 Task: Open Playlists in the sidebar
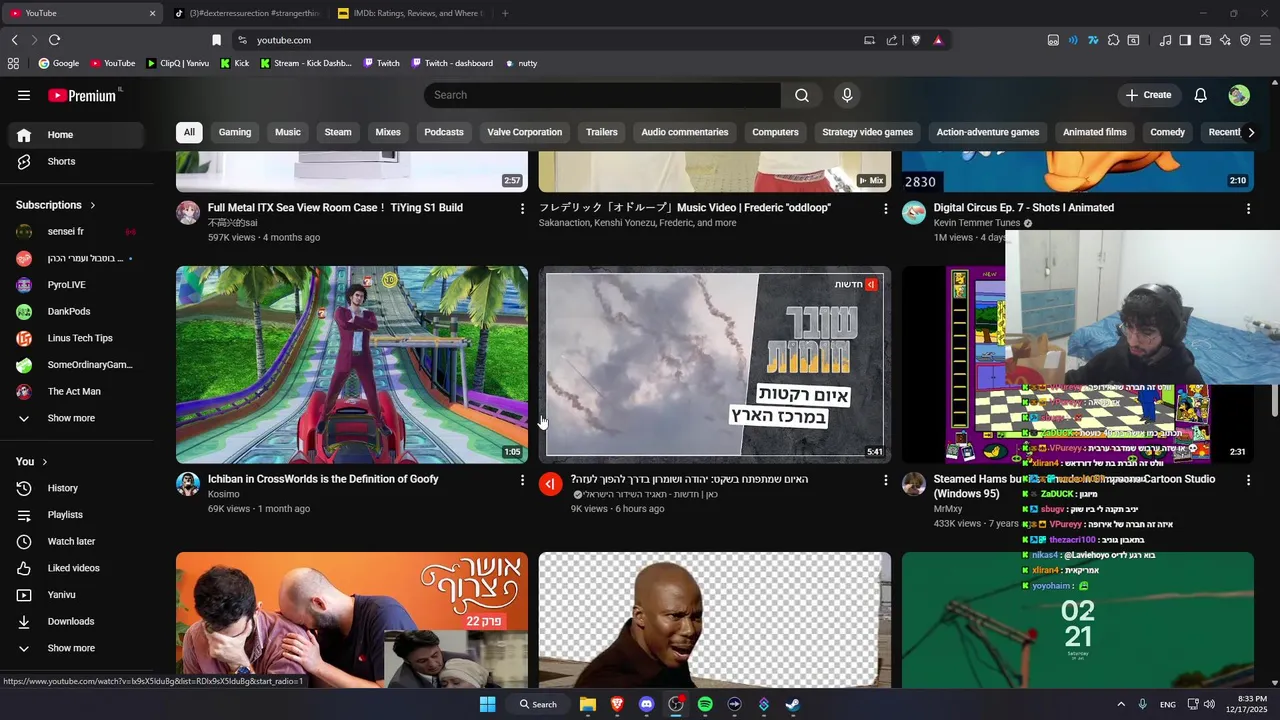pyautogui.click(x=77, y=515)
